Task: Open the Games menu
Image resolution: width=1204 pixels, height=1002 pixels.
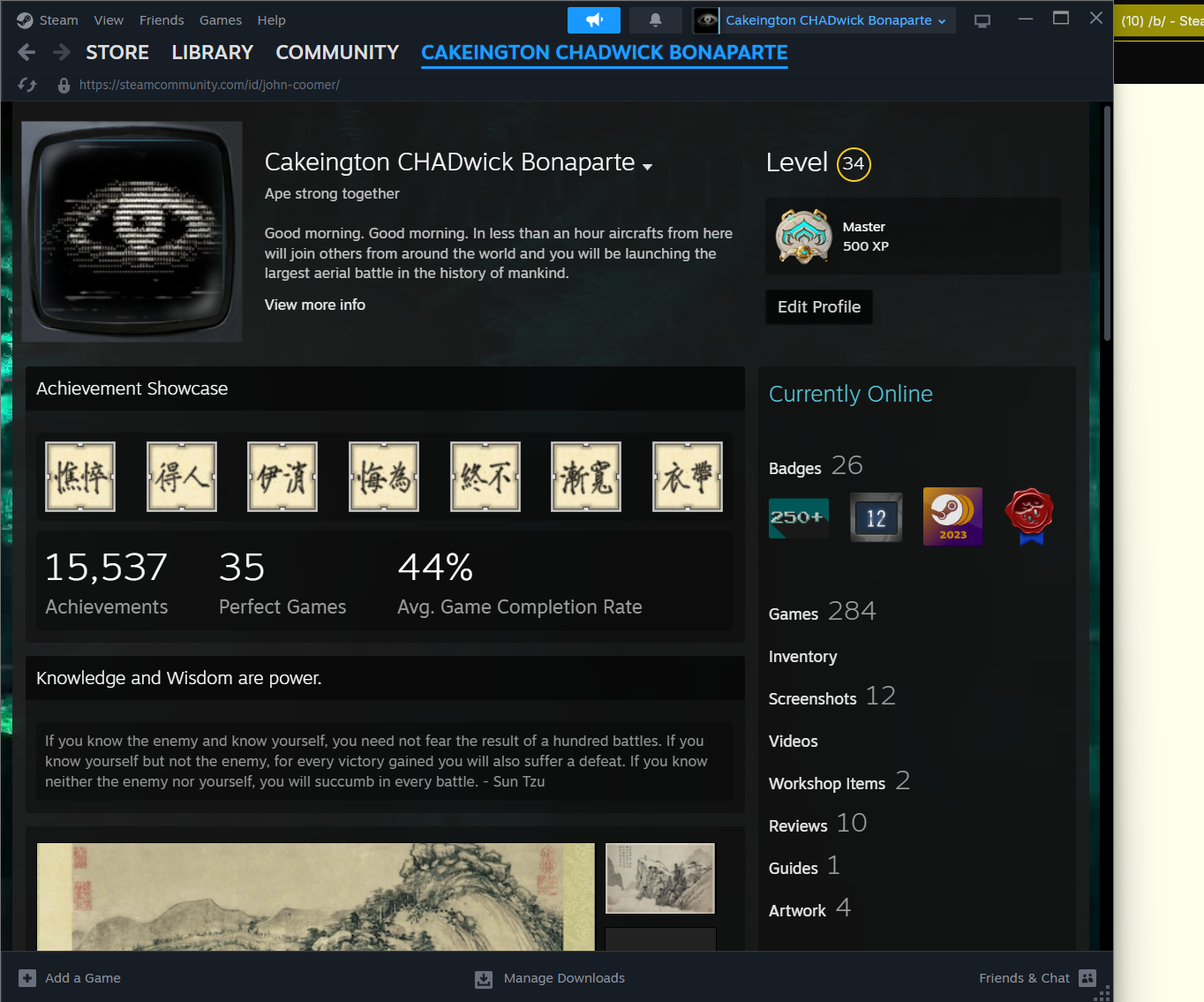Action: point(221,20)
